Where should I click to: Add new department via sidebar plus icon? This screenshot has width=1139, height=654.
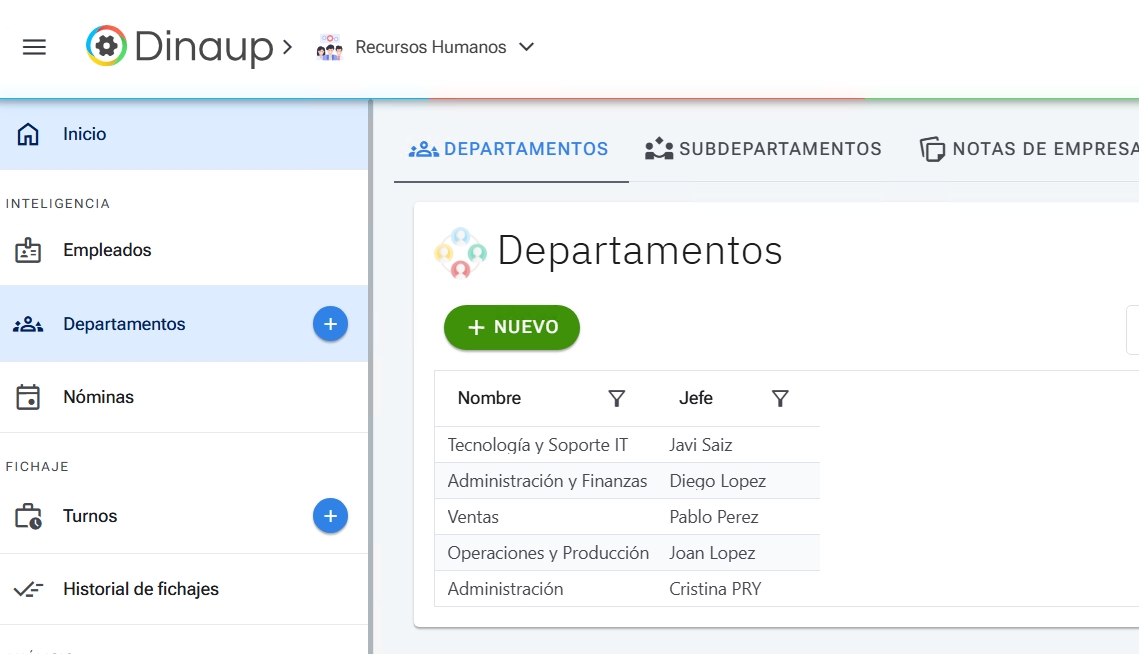click(330, 324)
